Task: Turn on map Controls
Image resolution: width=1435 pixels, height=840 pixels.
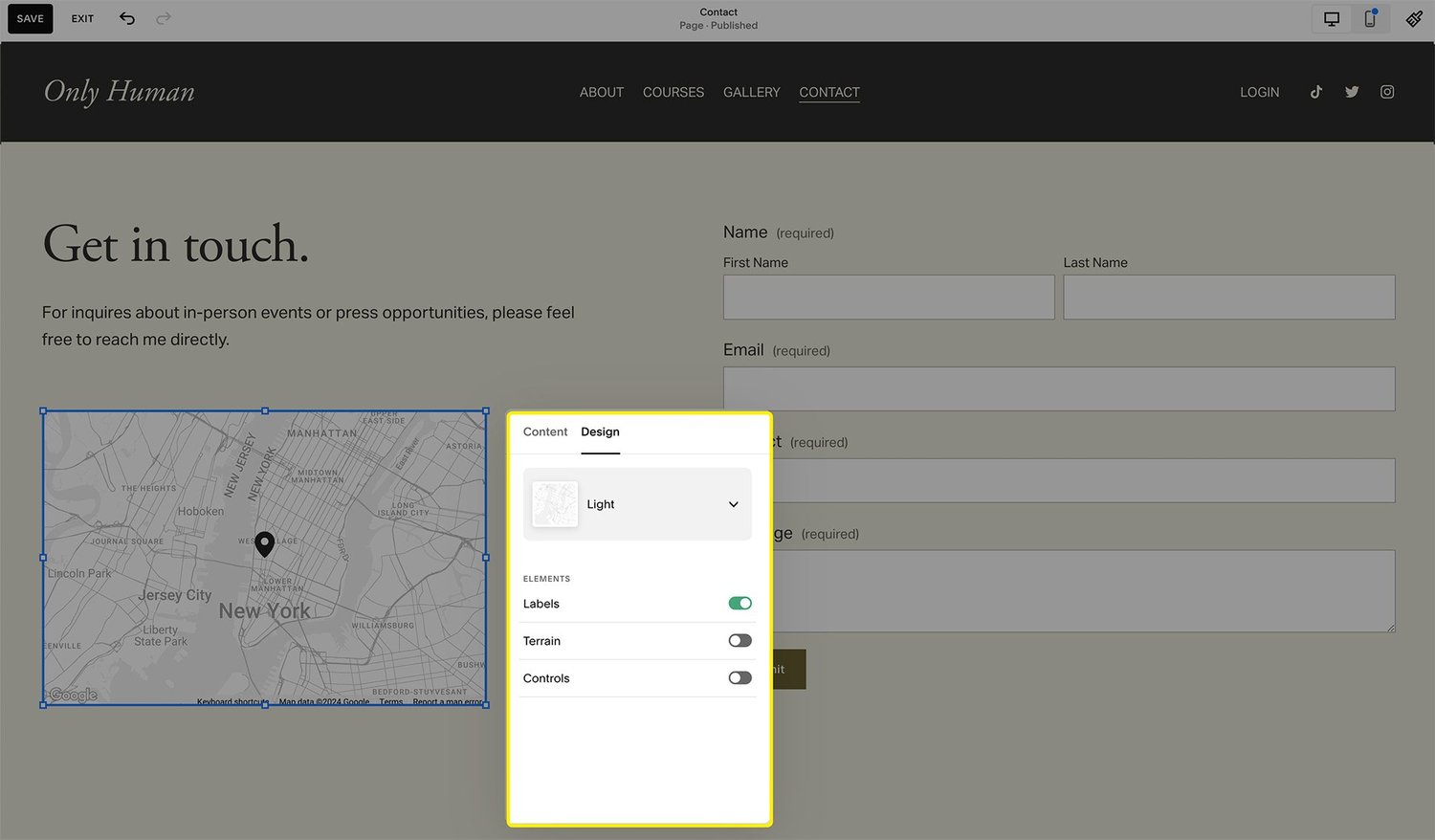Action: [x=740, y=677]
